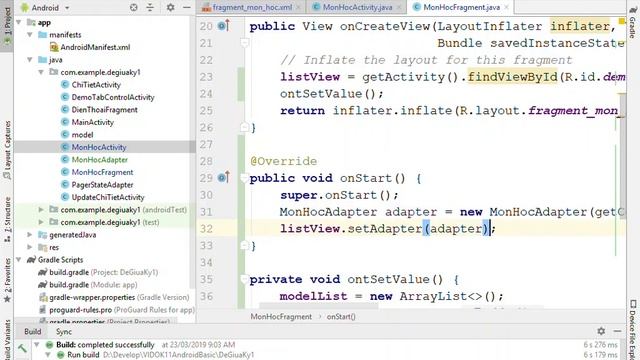Click the scroll-from-source target icon
The width and height of the screenshot is (640, 360).
pyautogui.click(x=133, y=7)
